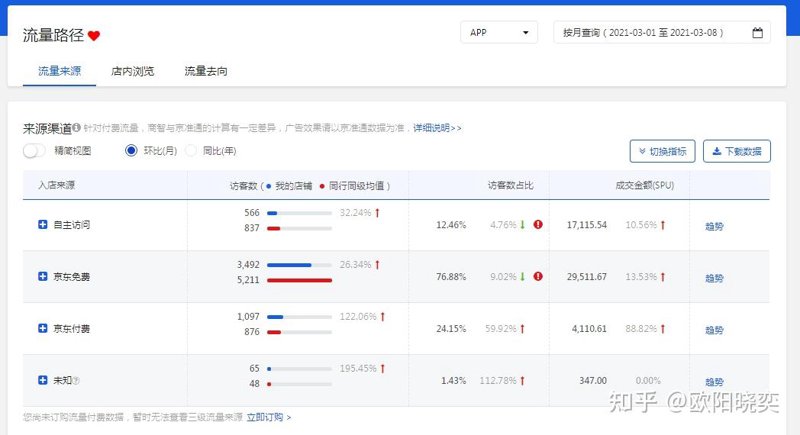Click red warning icon in 自主访问 row
800x435 pixels.
(x=538, y=224)
